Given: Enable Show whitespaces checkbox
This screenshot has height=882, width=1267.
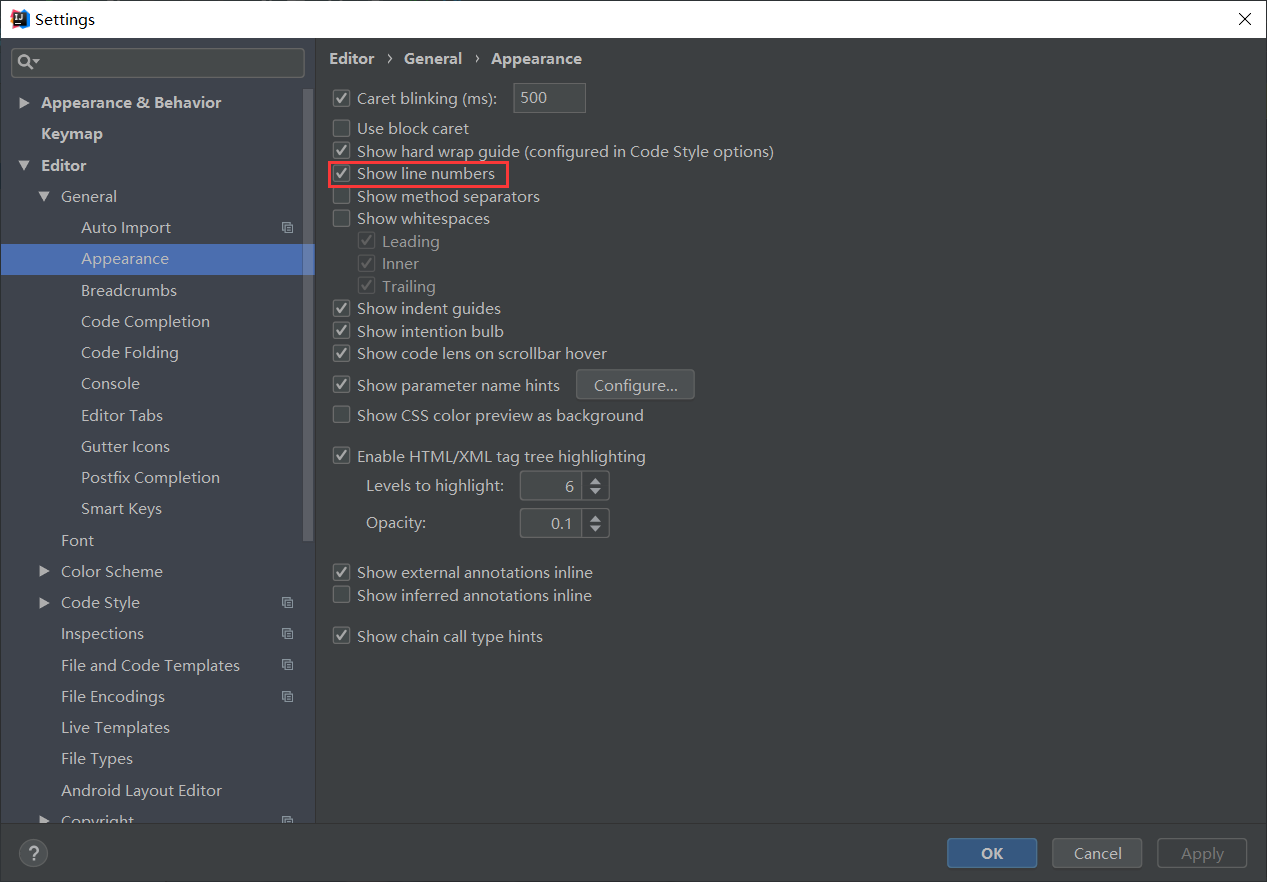Looking at the screenshot, I should click(342, 218).
